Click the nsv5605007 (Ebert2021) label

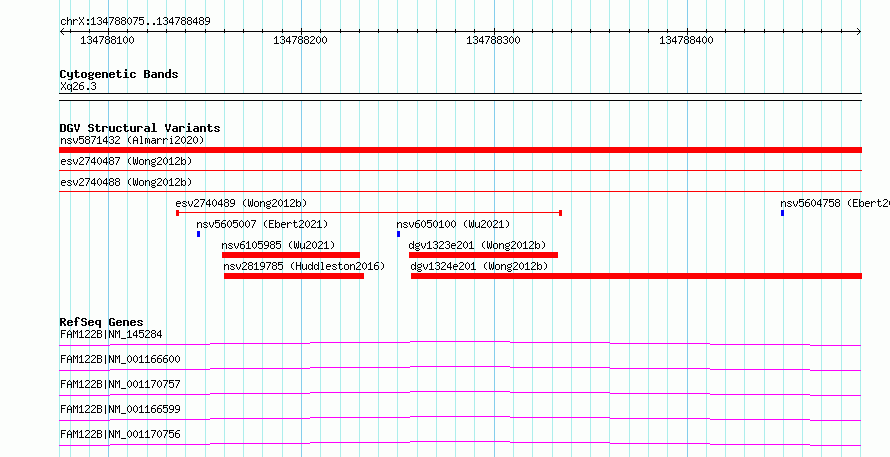click(262, 224)
